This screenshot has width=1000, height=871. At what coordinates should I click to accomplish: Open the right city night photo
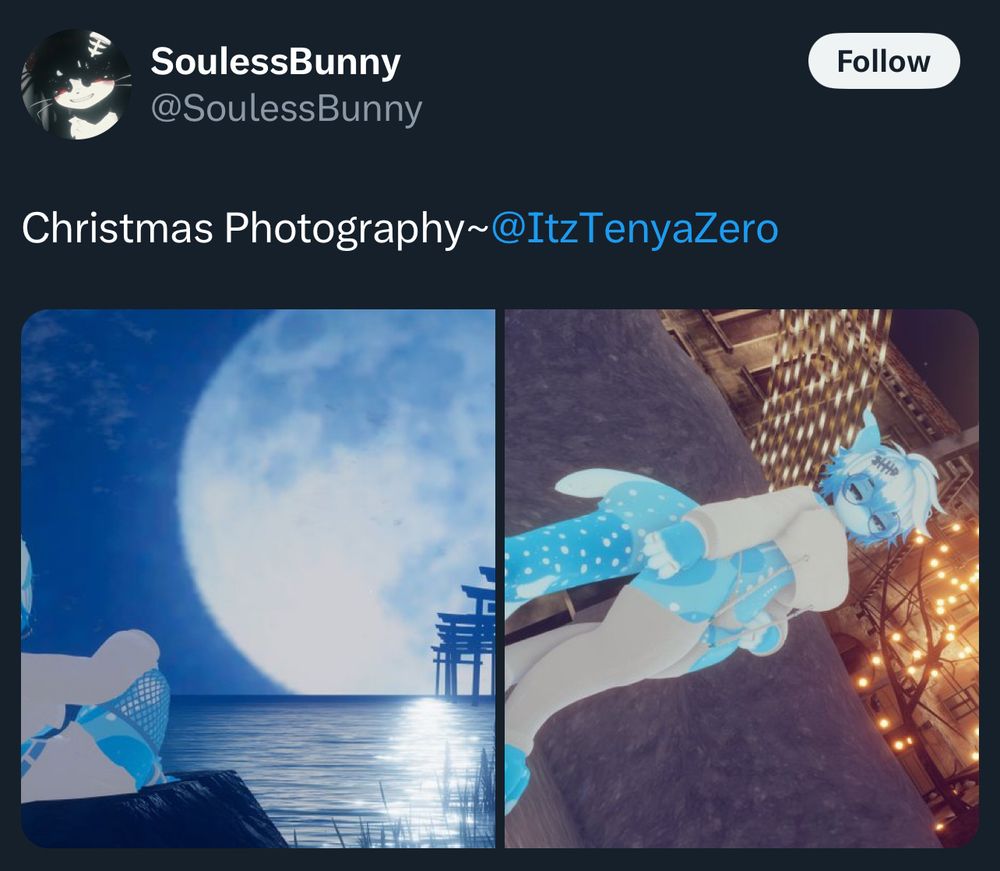pos(741,578)
